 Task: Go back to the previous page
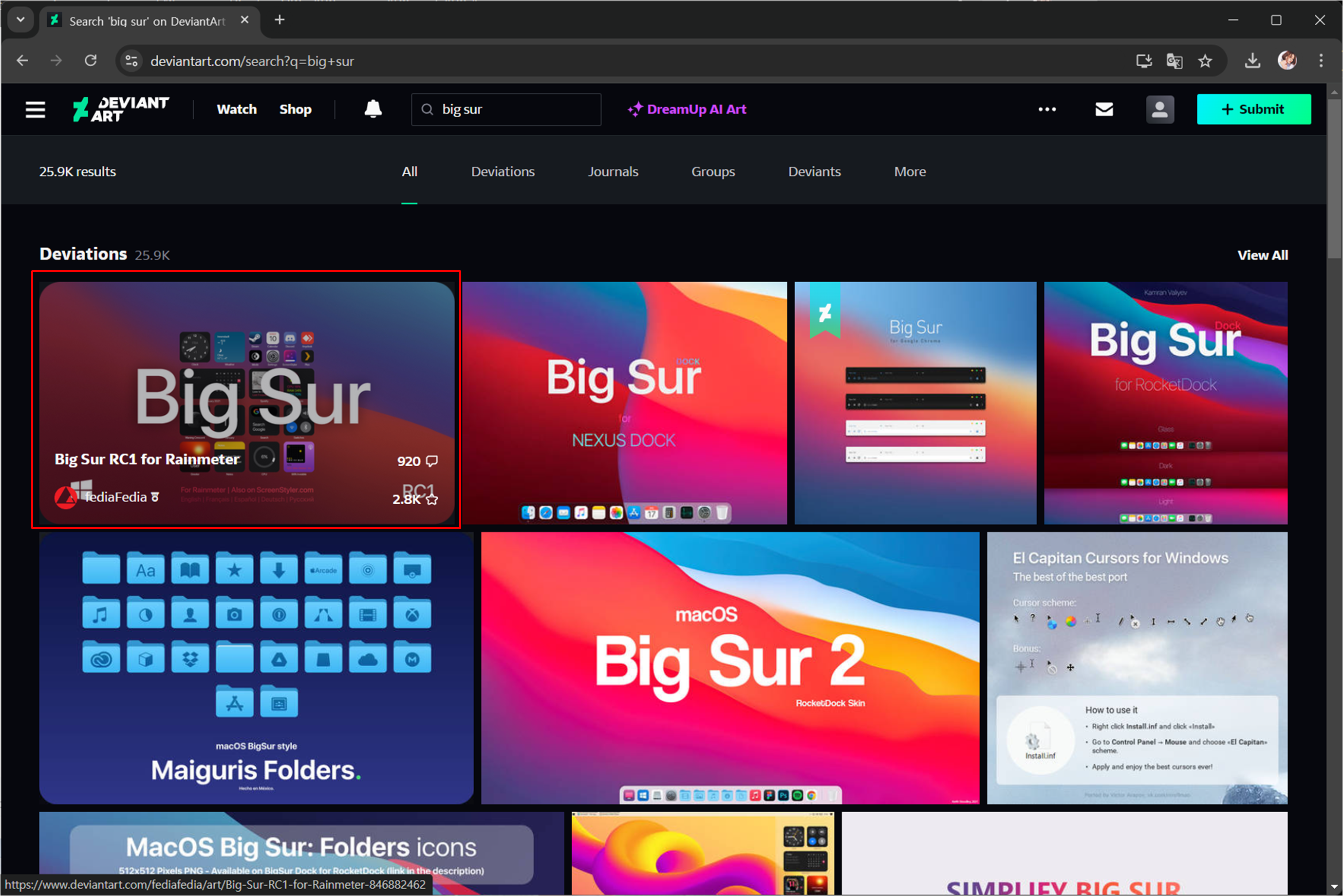point(22,60)
